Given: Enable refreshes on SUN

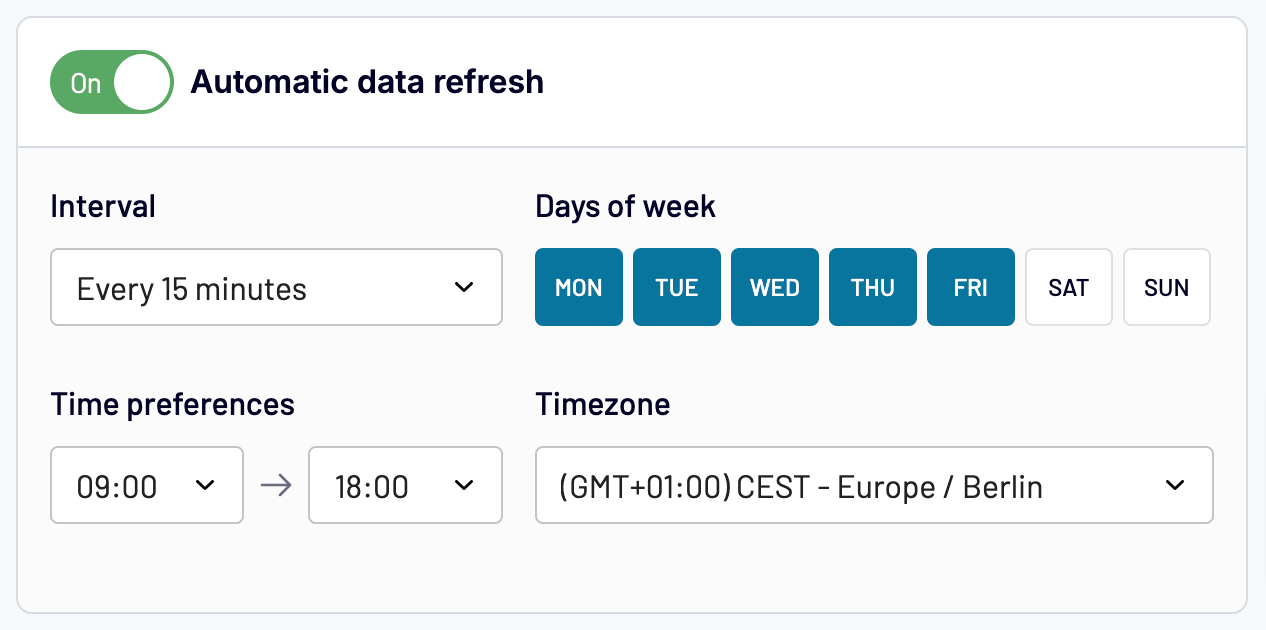Looking at the screenshot, I should [x=1166, y=287].
